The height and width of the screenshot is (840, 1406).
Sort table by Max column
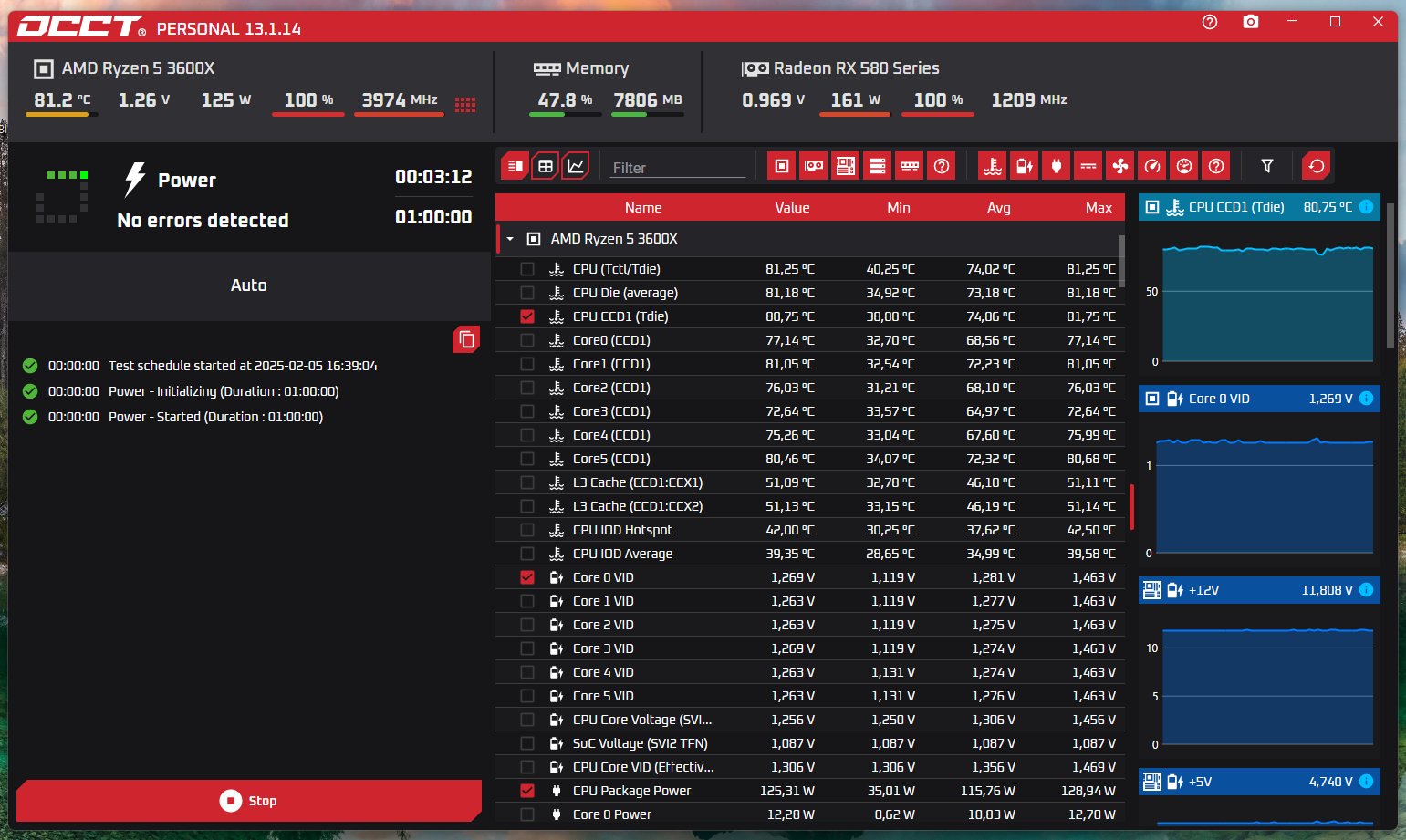1099,208
